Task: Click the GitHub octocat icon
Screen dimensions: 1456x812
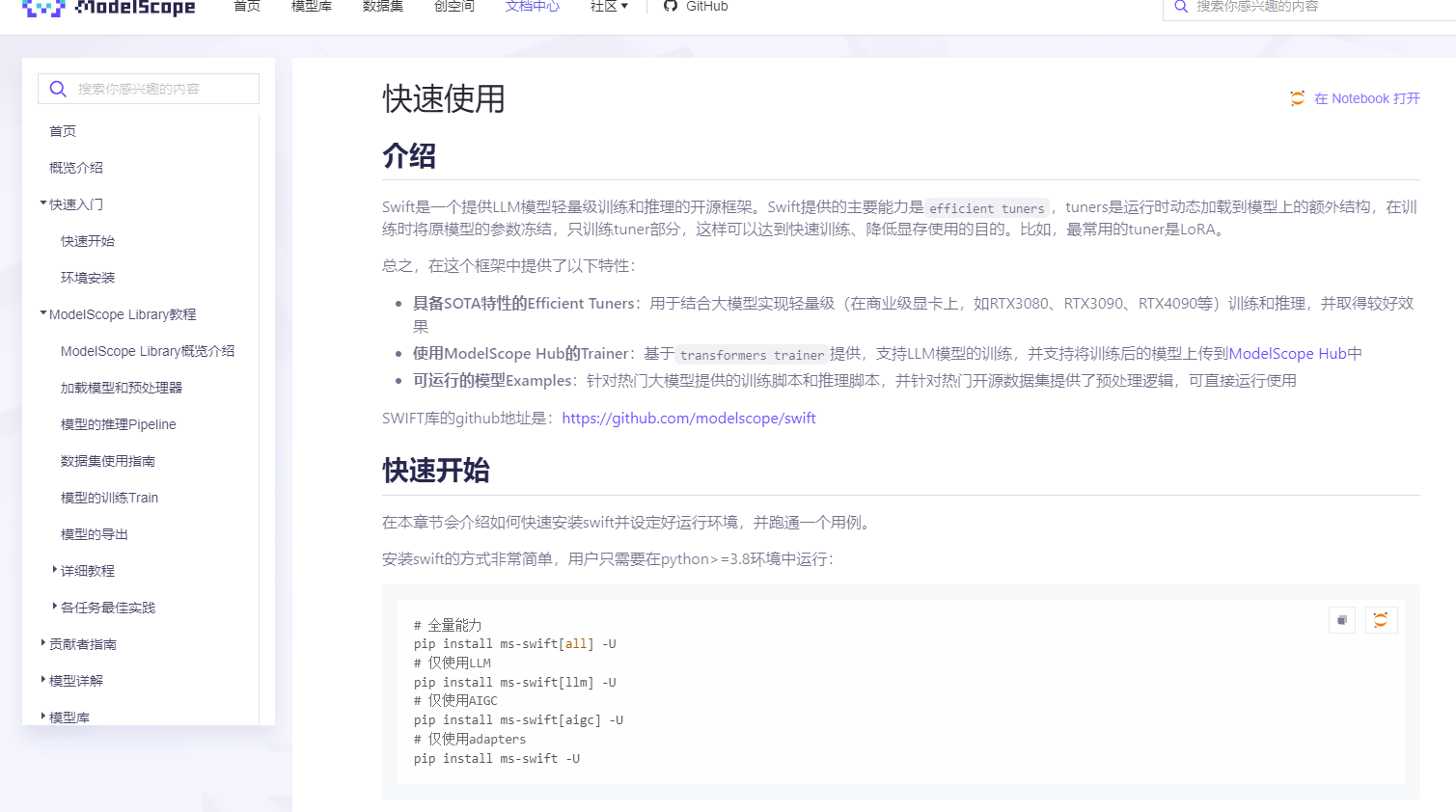Action: (671, 6)
